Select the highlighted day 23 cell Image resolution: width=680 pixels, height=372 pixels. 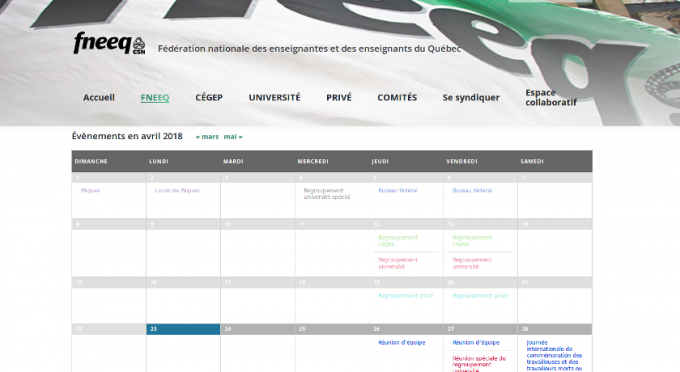(x=183, y=329)
